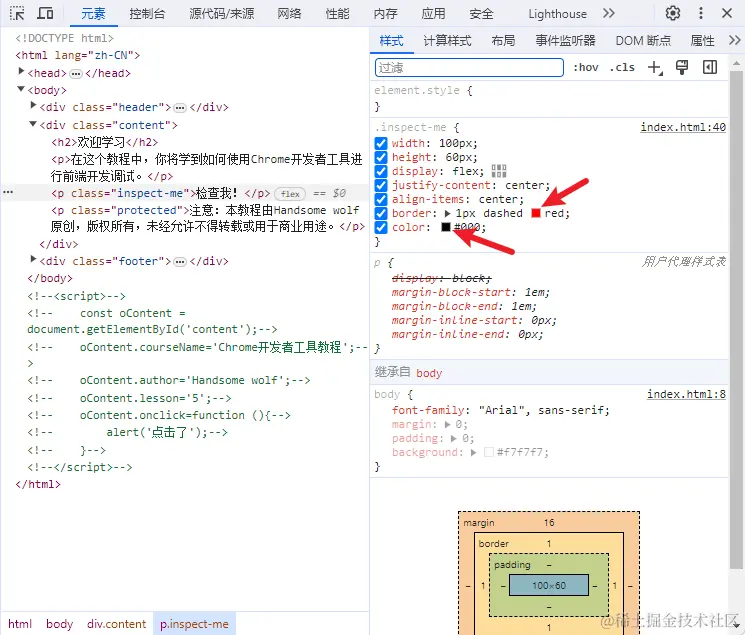Switch to the 控制台 tab
The image size is (745, 635).
[x=147, y=14]
